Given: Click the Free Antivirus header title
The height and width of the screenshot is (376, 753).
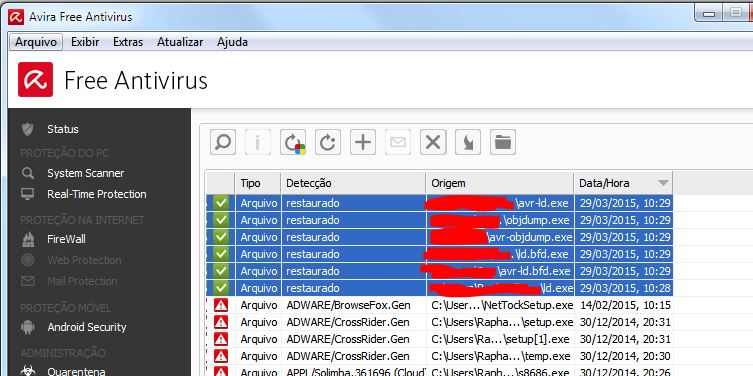Looking at the screenshot, I should pos(136,80).
